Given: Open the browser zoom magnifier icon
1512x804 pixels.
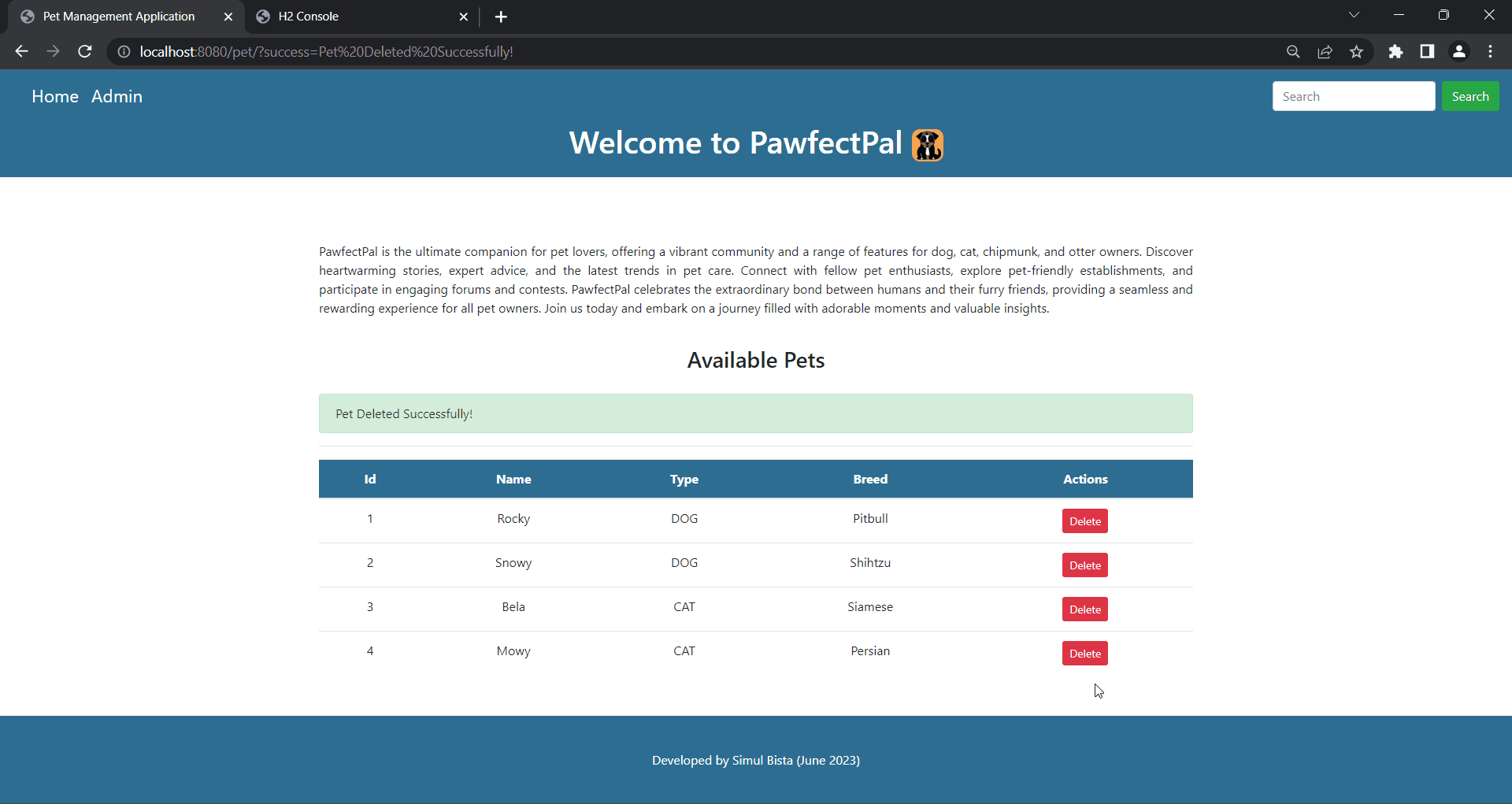Looking at the screenshot, I should point(1293,51).
